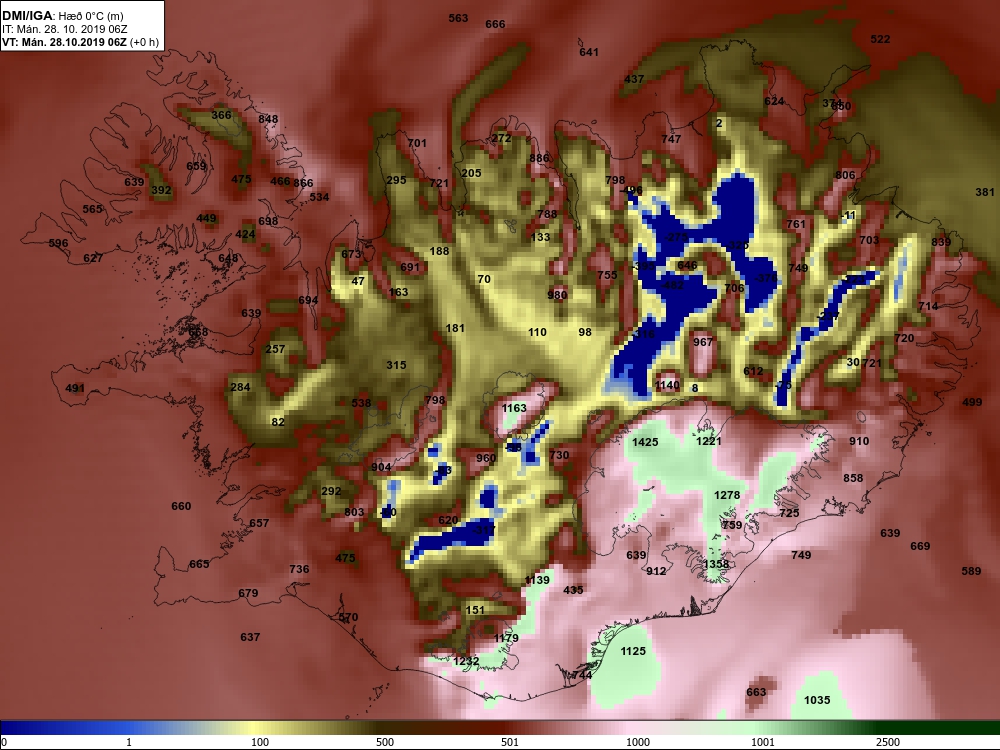The image size is (1000, 750).
Task: Click the map value 1140
Action: tap(667, 385)
